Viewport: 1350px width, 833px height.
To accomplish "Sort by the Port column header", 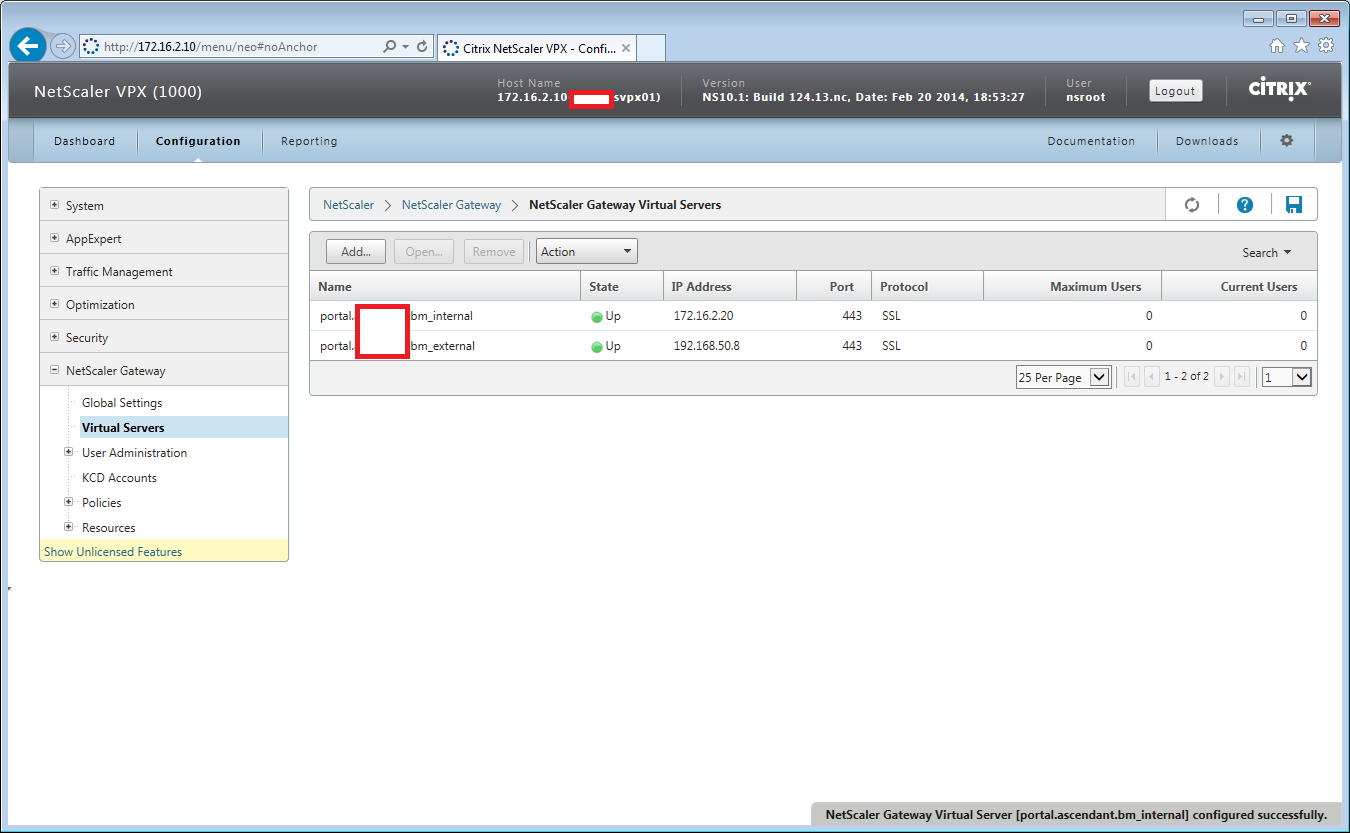I will click(x=834, y=286).
